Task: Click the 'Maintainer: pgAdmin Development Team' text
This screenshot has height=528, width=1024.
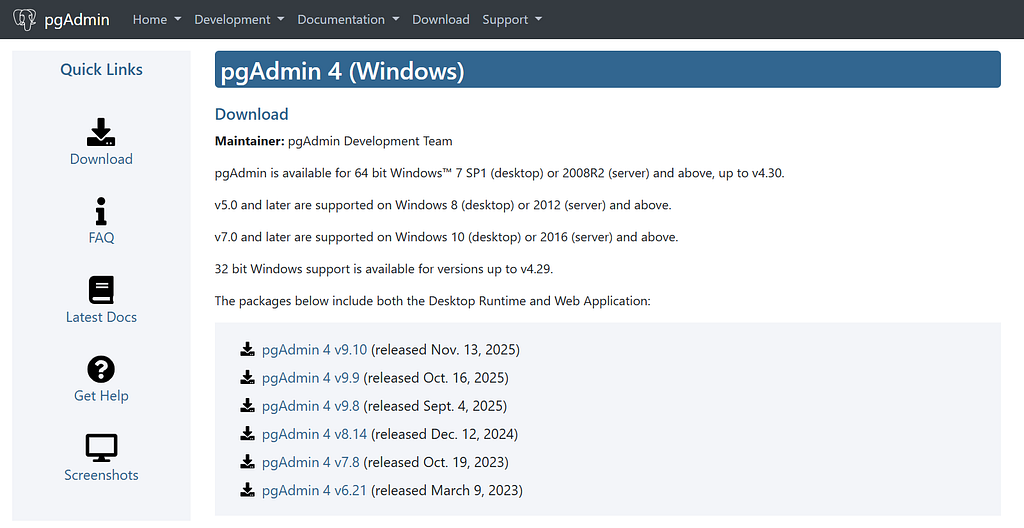Action: click(x=334, y=141)
